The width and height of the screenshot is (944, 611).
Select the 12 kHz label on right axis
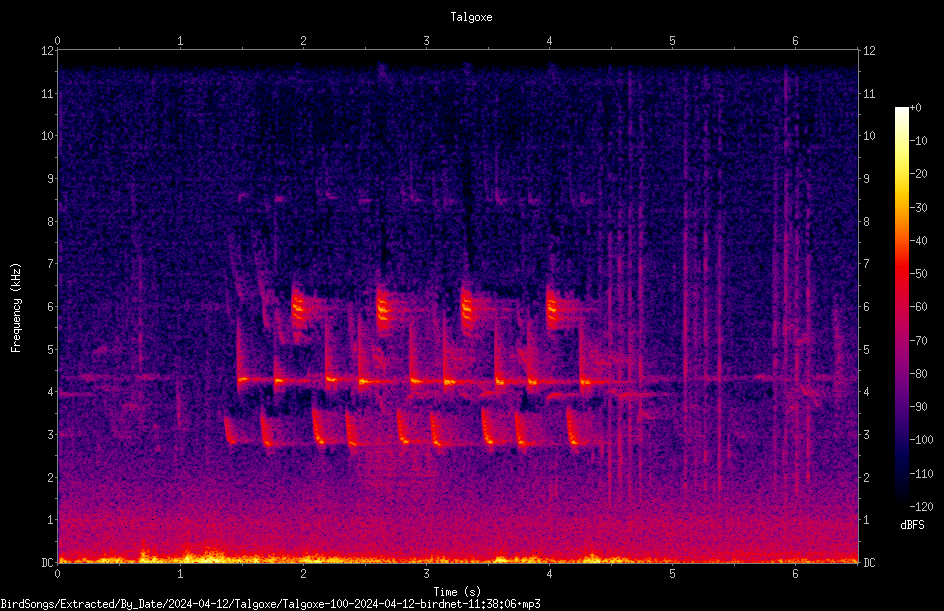click(x=869, y=51)
